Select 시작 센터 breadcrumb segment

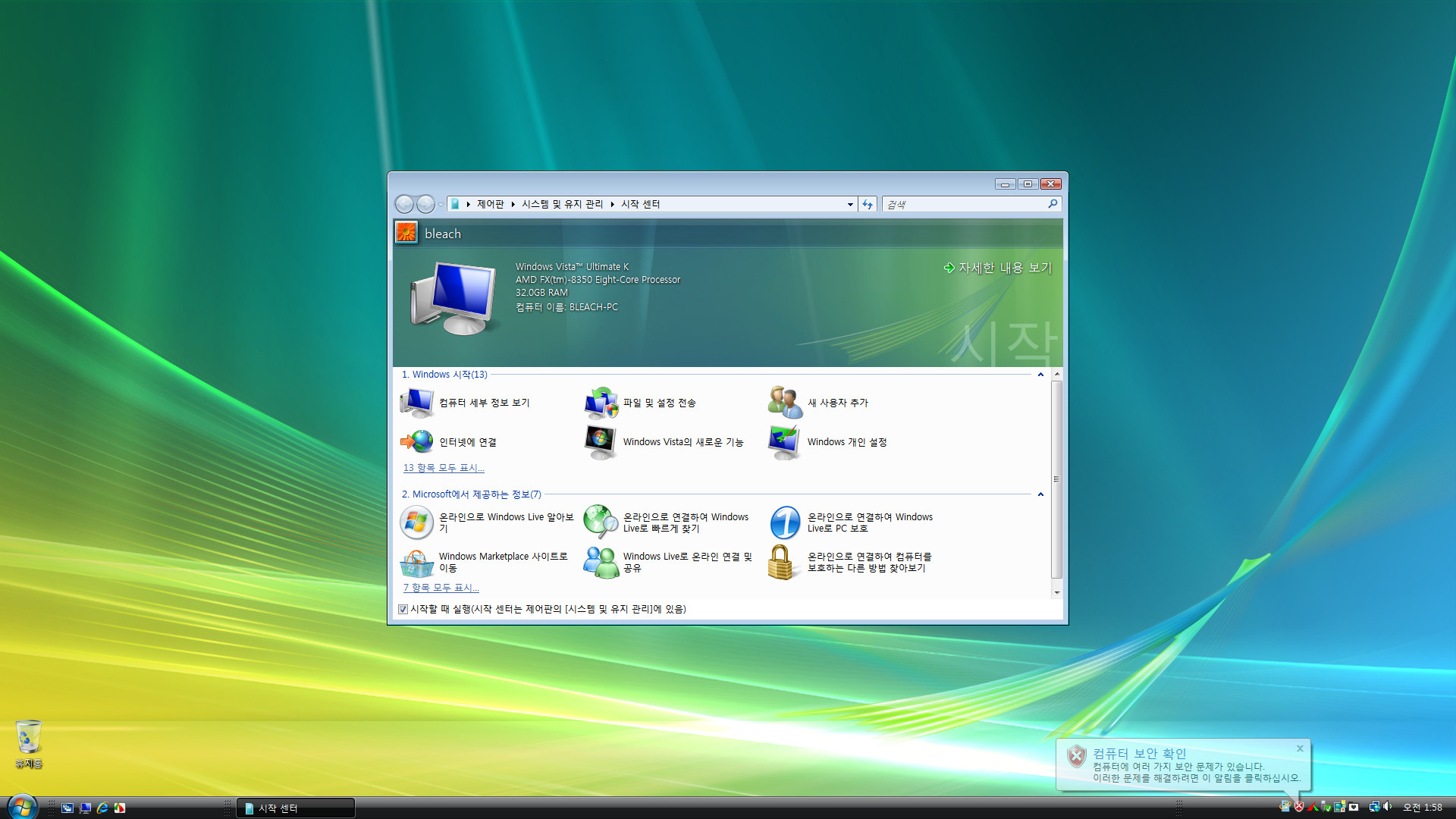641,204
